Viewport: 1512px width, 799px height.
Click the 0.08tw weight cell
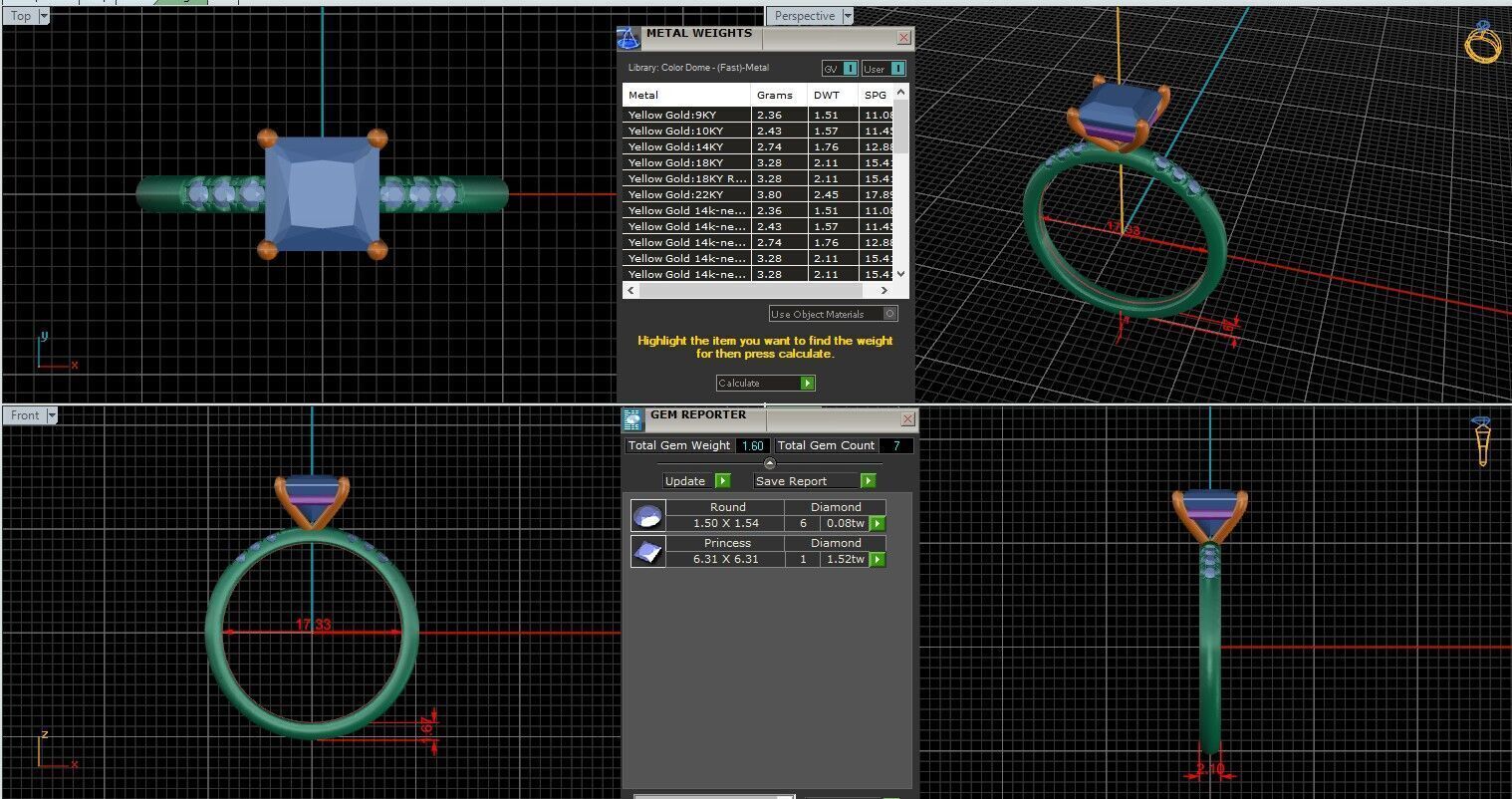tap(846, 523)
